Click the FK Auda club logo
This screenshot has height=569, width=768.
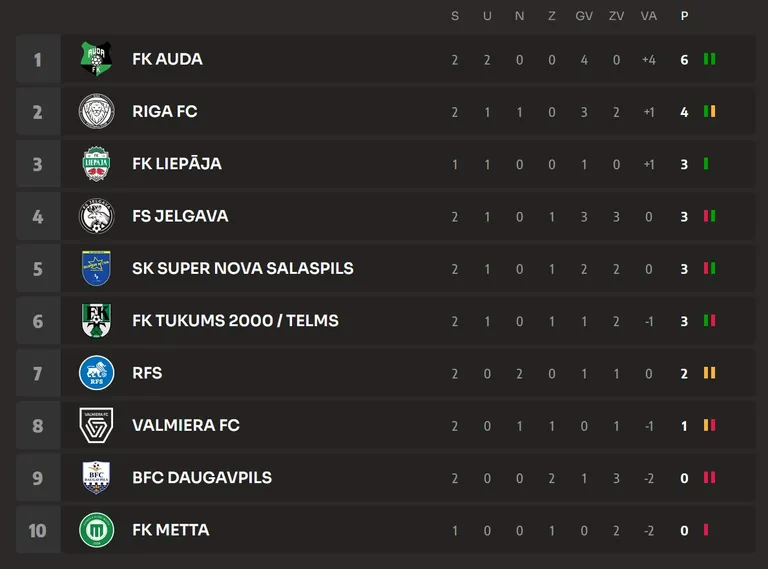click(x=96, y=59)
